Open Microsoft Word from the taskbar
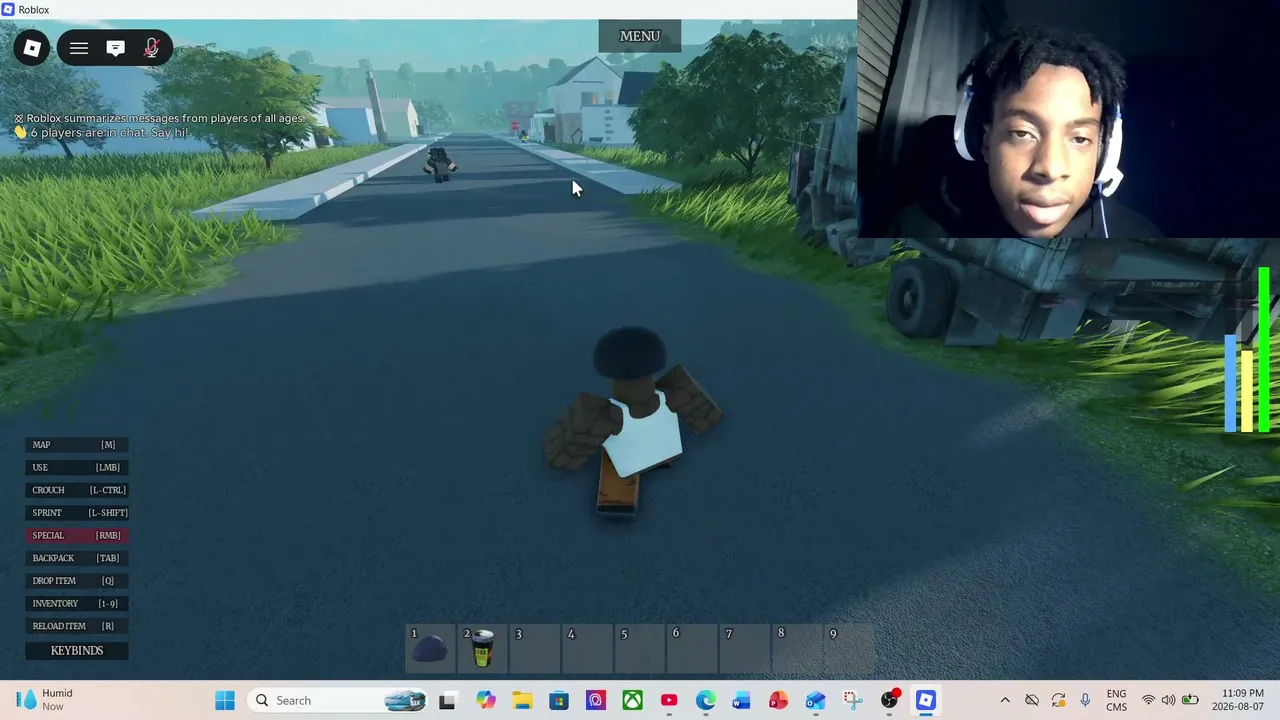Screen dimensions: 1280x720 coord(741,700)
